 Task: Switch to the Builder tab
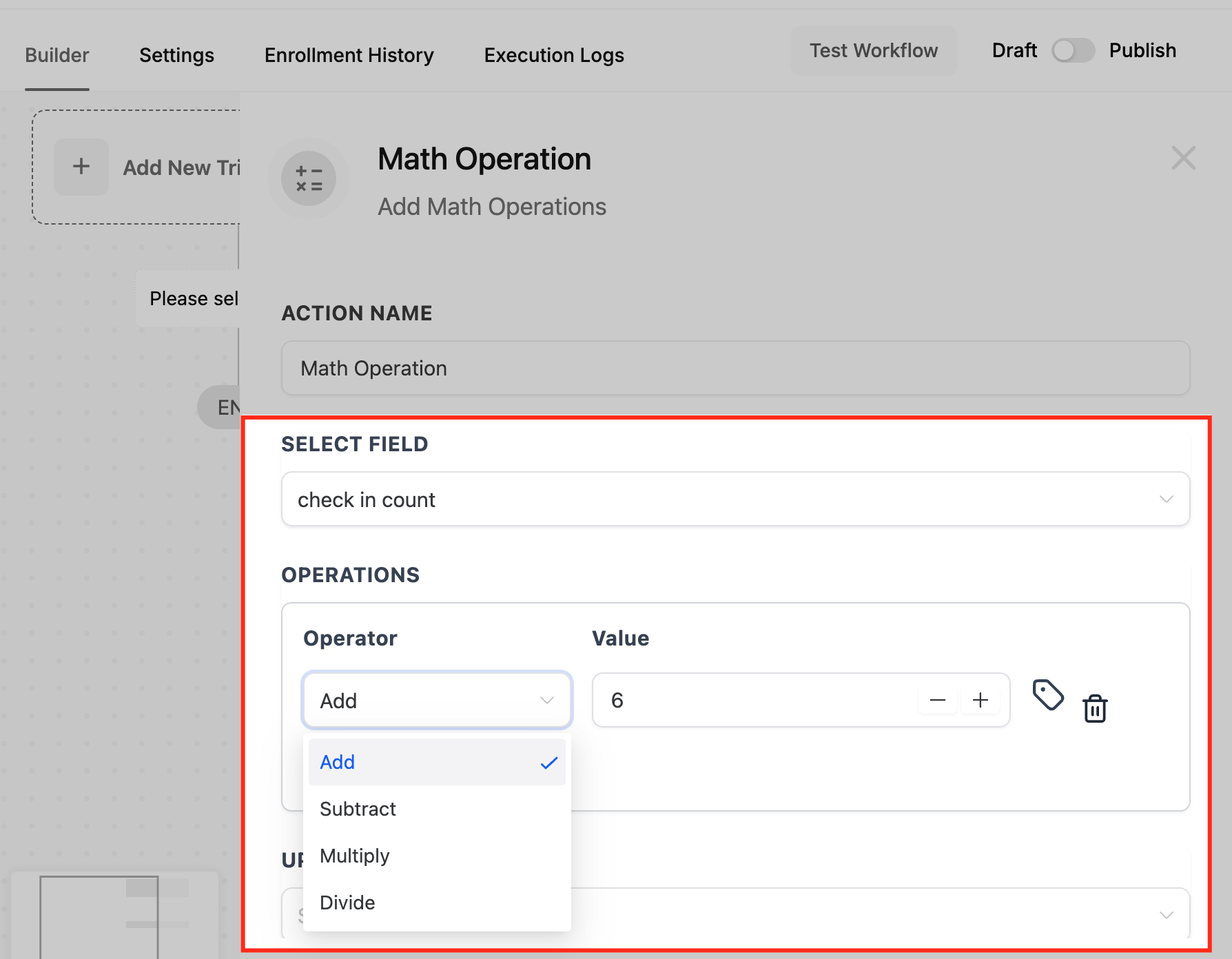tap(57, 55)
